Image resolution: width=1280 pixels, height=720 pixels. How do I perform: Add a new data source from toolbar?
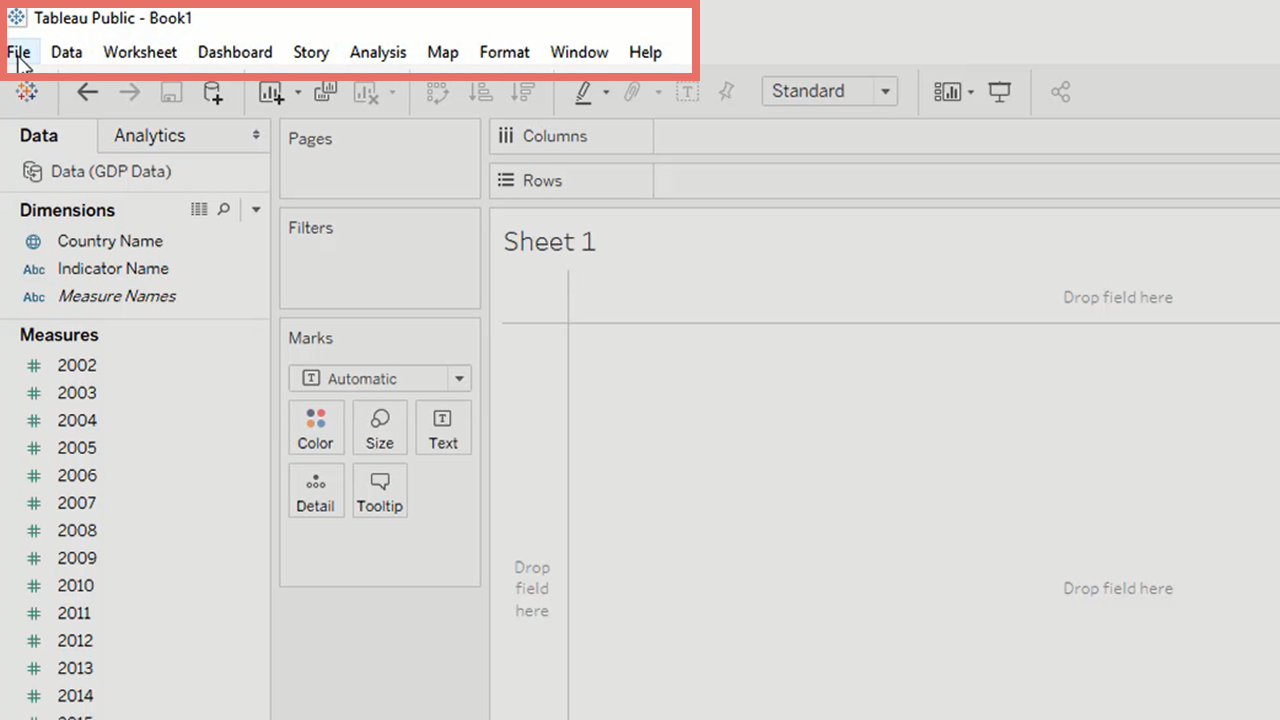pos(213,92)
